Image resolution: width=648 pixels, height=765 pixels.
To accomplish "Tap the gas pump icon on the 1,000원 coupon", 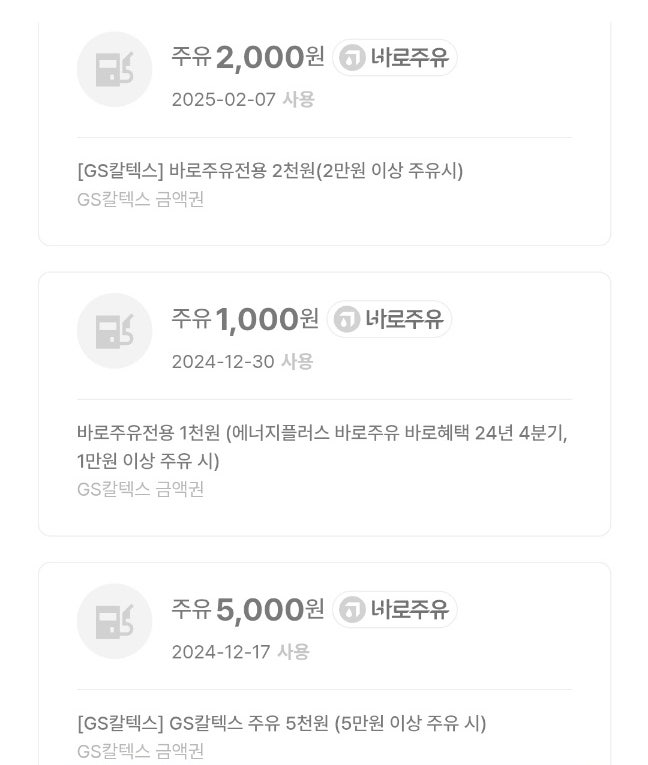I will click(114, 331).
